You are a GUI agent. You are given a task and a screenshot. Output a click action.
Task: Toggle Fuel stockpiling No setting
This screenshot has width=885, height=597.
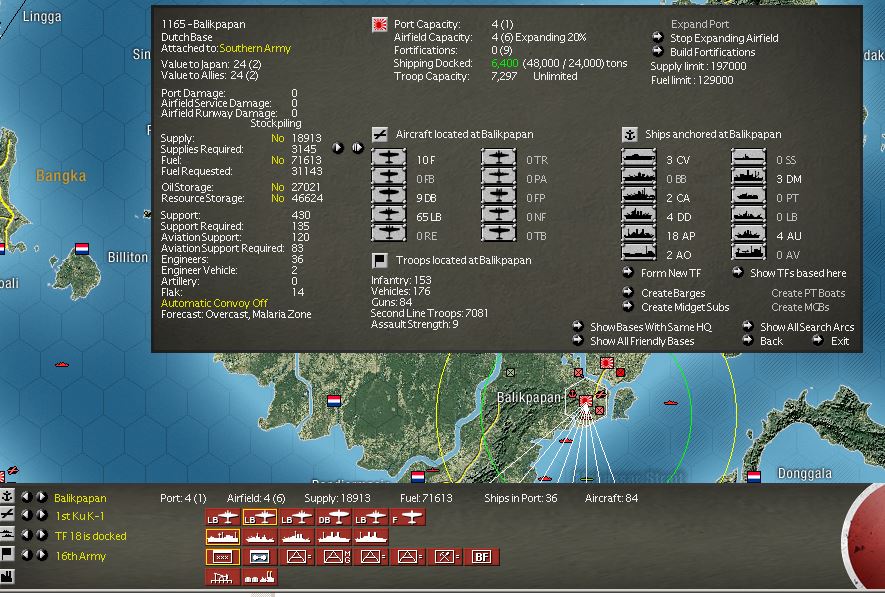coord(277,160)
